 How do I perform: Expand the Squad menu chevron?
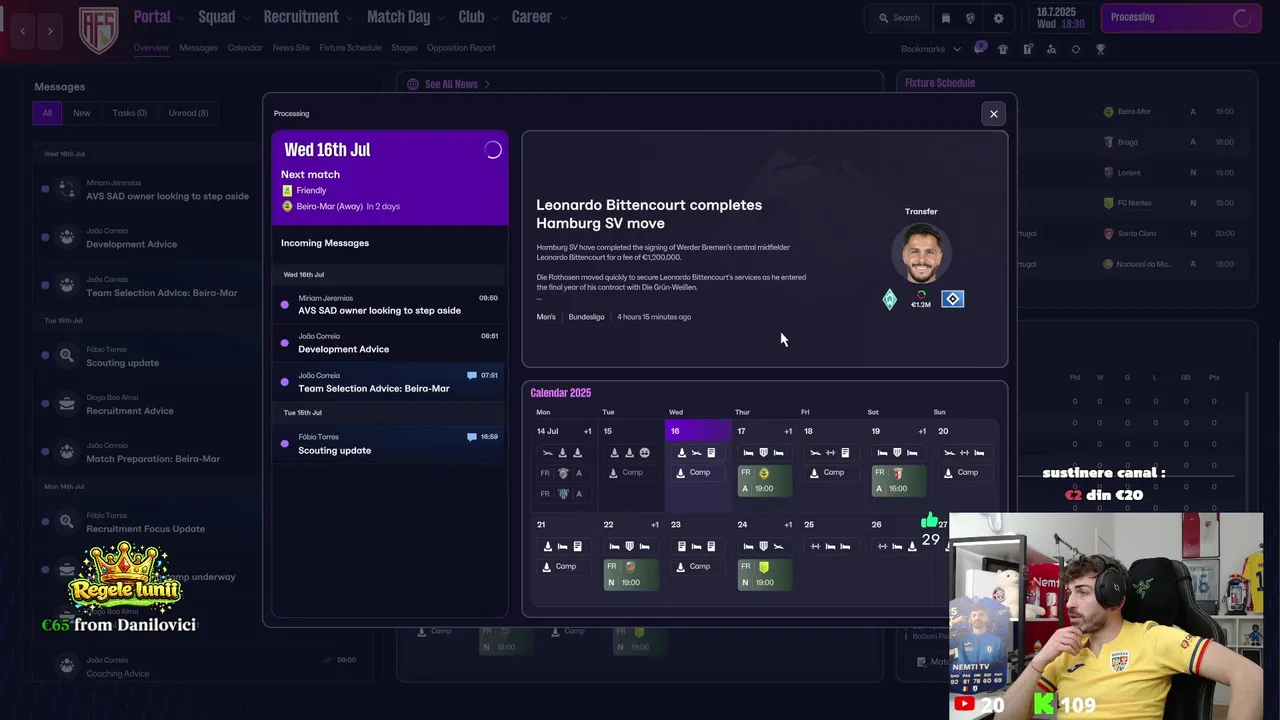click(245, 18)
